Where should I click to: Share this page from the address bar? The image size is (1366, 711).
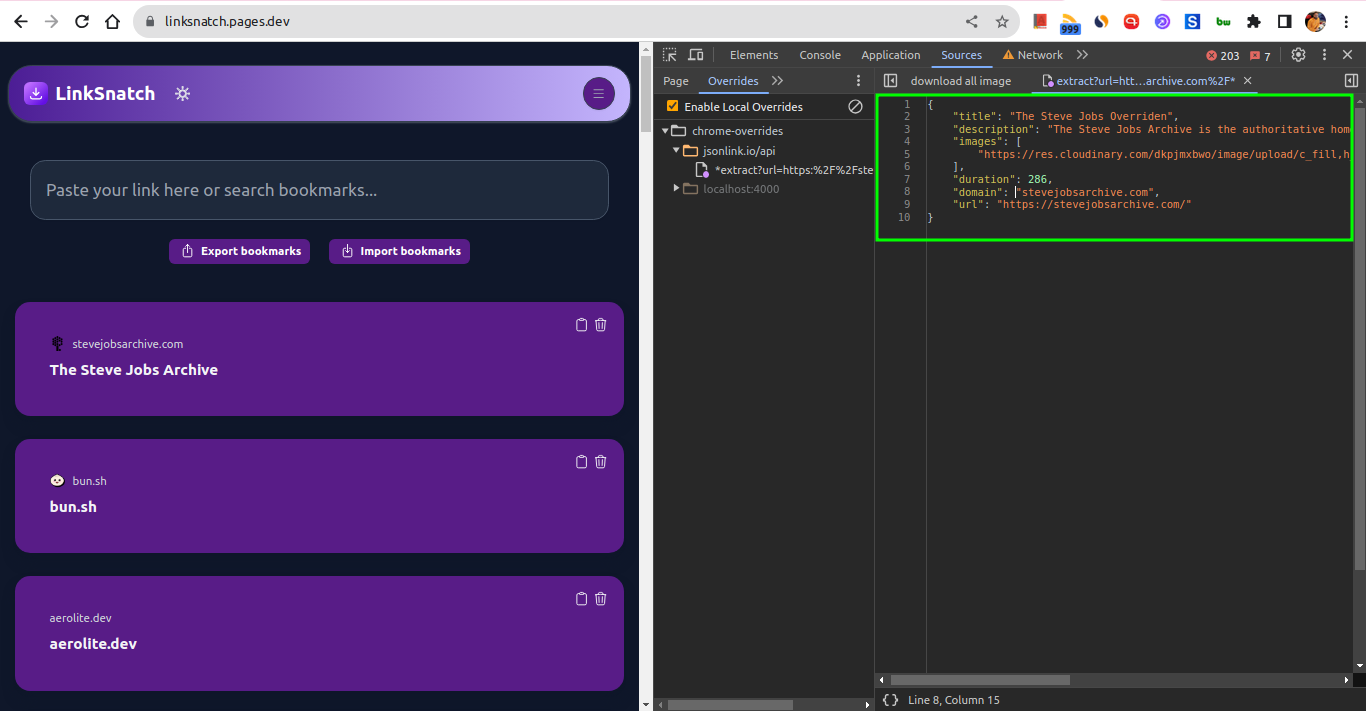(x=971, y=21)
